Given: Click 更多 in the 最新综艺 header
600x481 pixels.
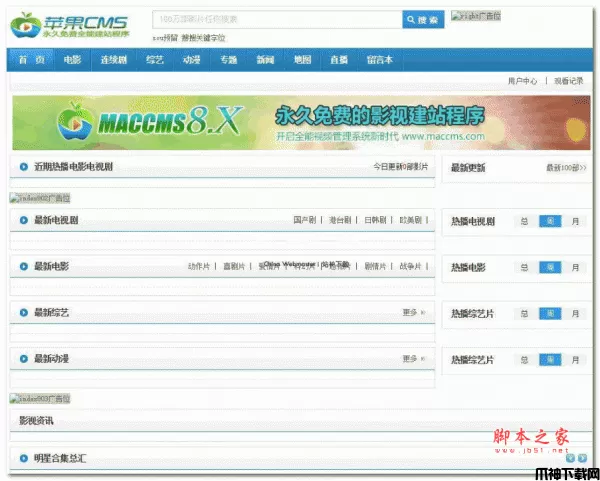Looking at the screenshot, I should tap(414, 313).
